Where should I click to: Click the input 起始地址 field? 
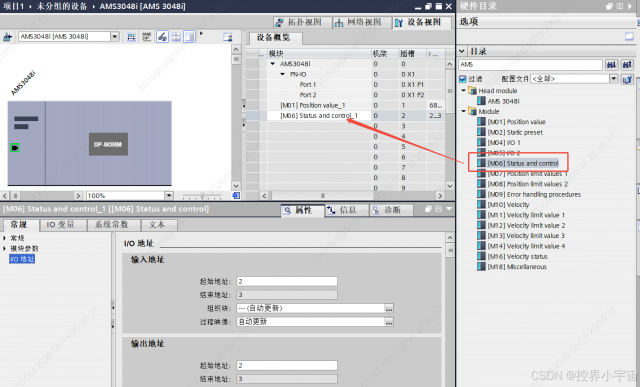pyautogui.click(x=287, y=281)
